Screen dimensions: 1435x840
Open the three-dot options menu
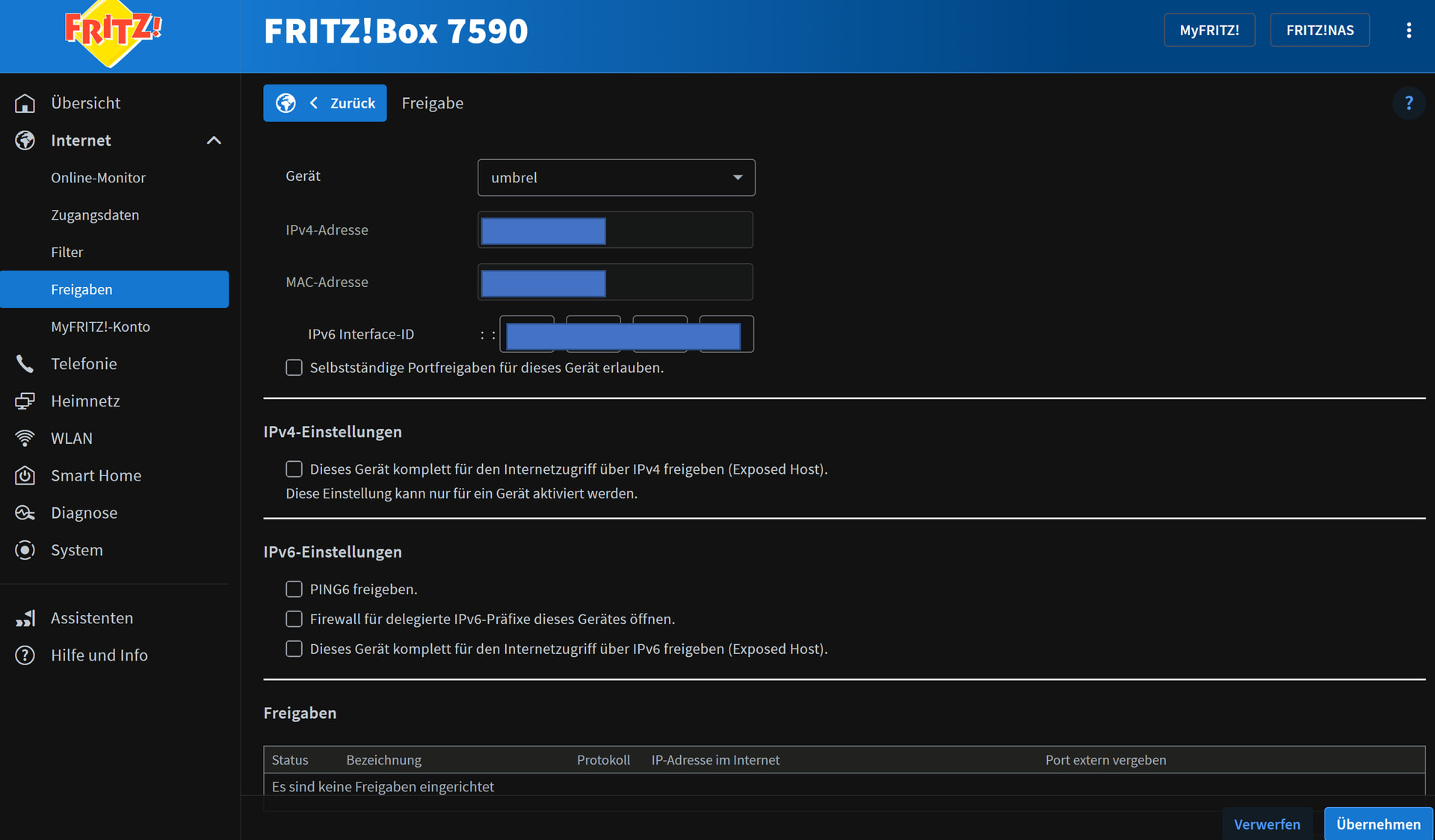(x=1408, y=31)
